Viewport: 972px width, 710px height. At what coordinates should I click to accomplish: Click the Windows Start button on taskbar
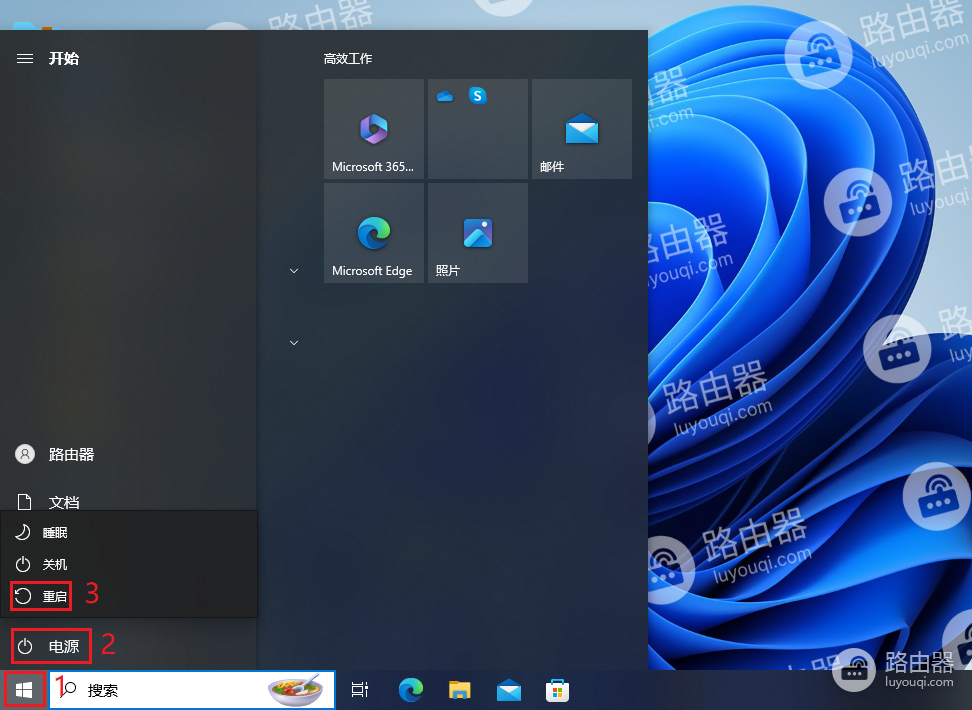(x=24, y=690)
